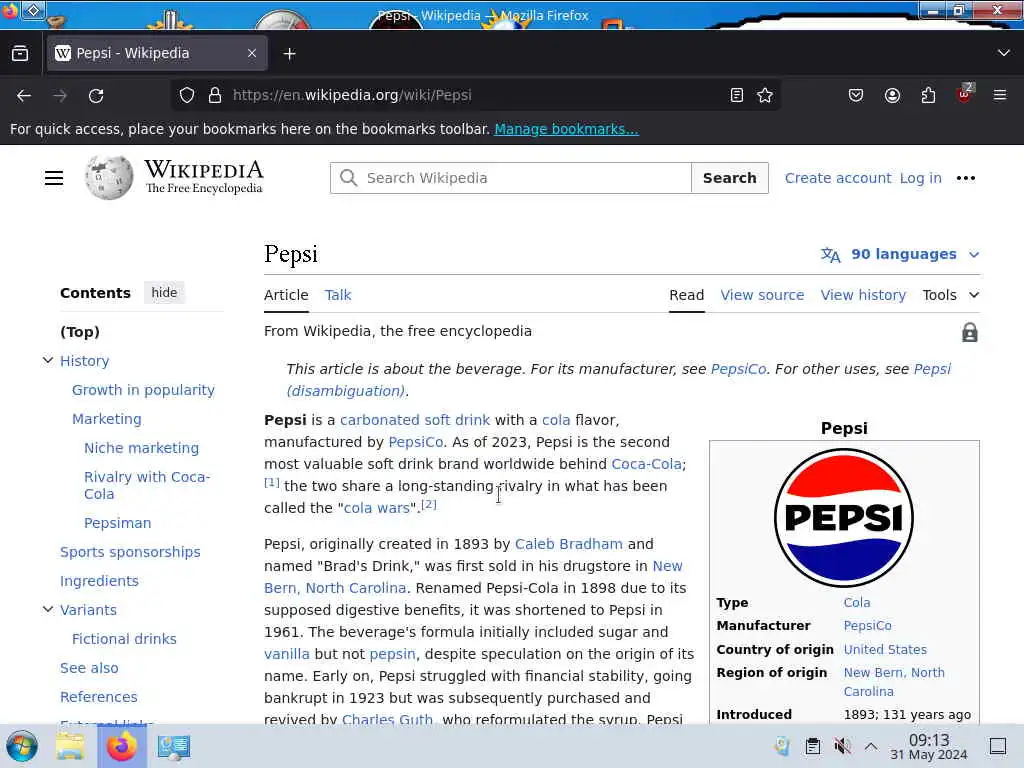
Task: Expand the Tools dropdown
Action: (951, 295)
